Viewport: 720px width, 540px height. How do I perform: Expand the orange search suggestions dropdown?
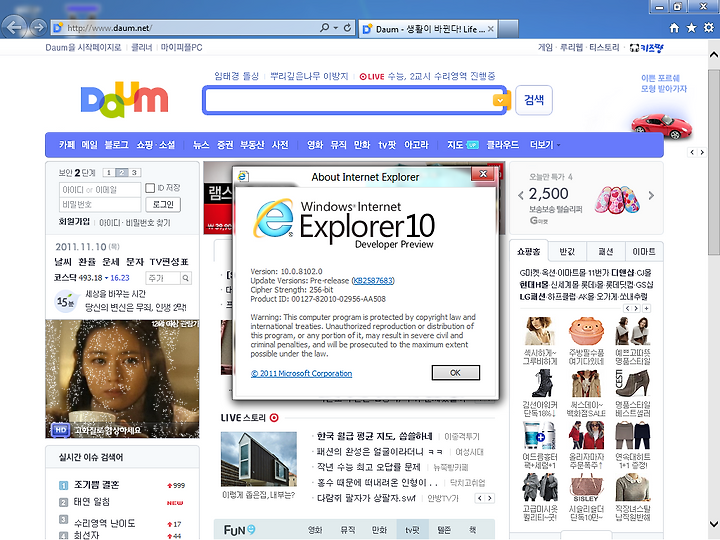click(x=500, y=100)
